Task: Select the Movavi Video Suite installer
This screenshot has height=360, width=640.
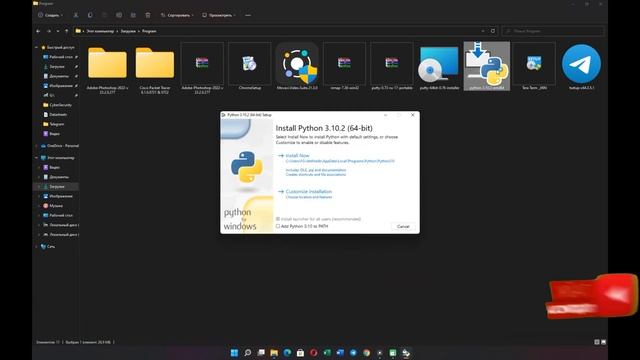Action: click(x=297, y=66)
